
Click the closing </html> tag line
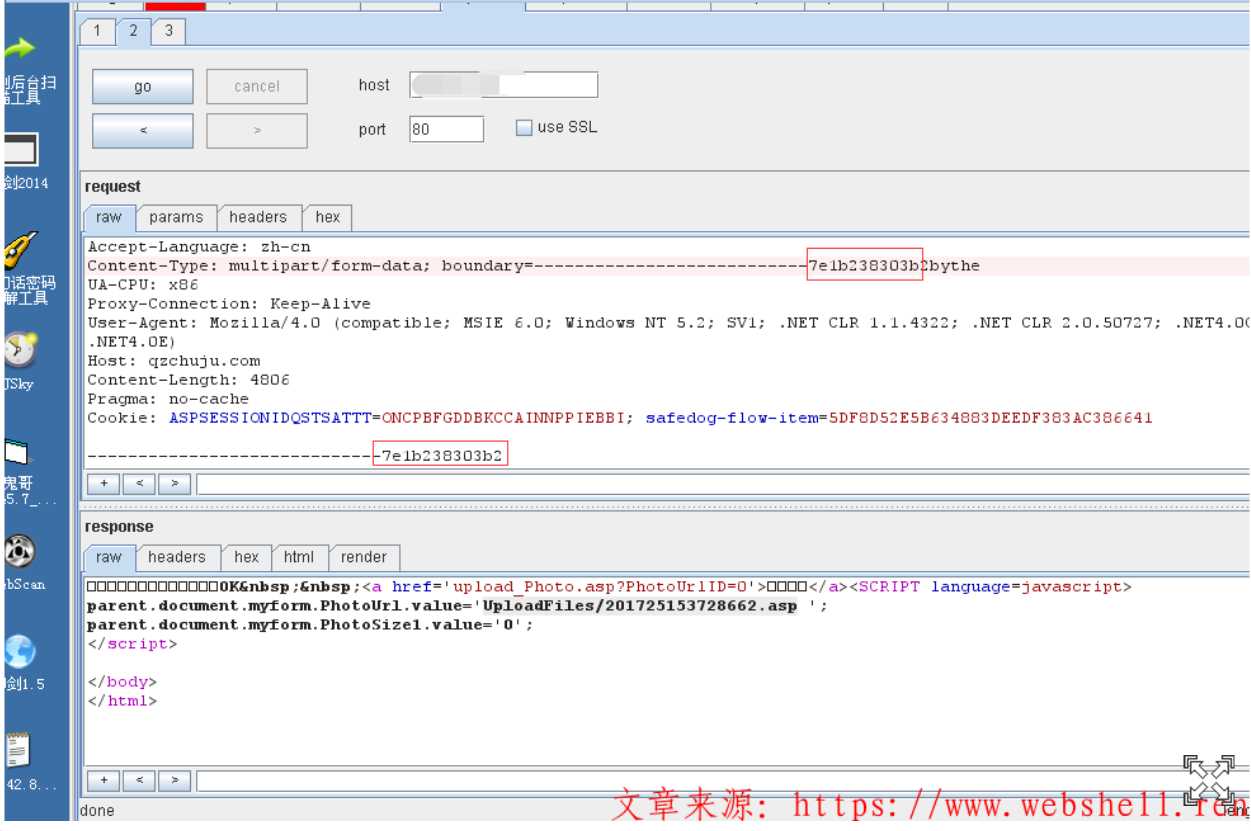coord(122,701)
